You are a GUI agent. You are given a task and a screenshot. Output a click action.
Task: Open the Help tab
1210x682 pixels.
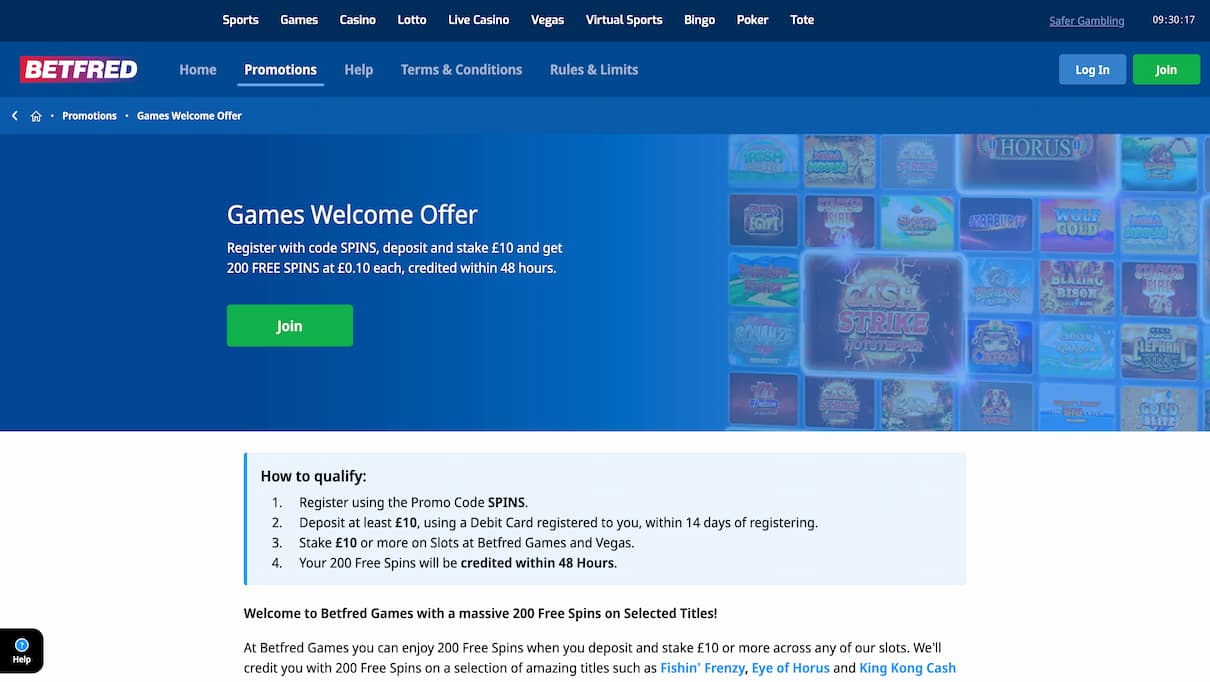pyautogui.click(x=358, y=70)
